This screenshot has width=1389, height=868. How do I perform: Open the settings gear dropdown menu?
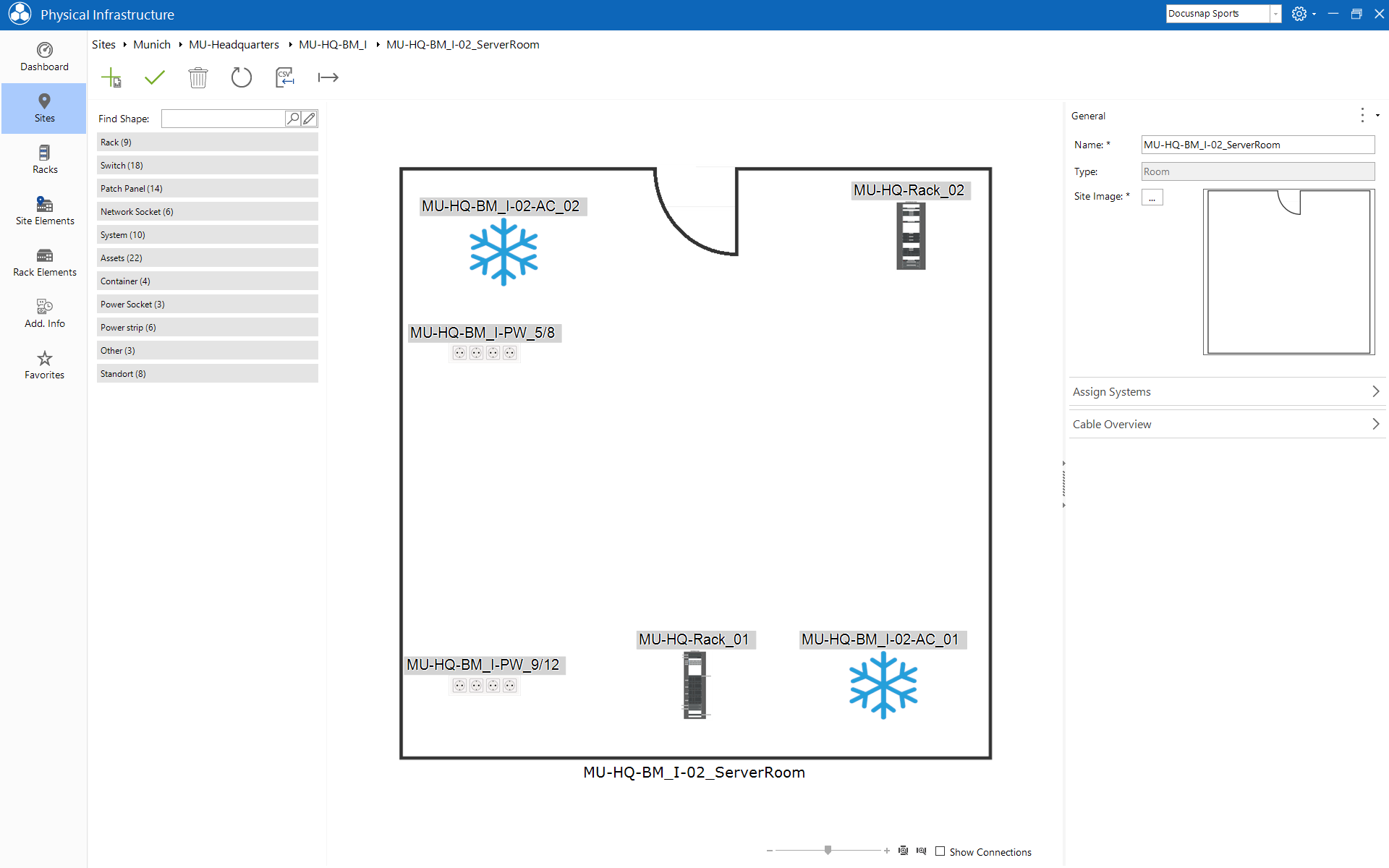[1304, 14]
